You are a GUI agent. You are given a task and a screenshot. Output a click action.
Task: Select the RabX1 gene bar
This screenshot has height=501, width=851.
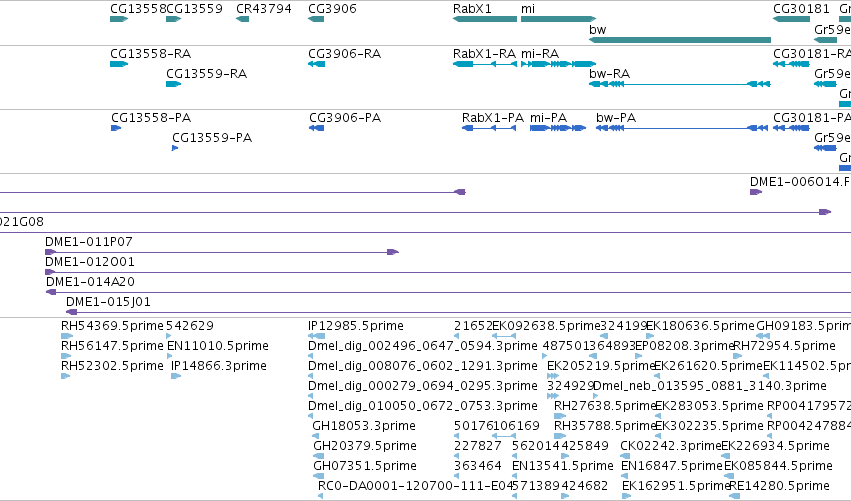tap(485, 19)
